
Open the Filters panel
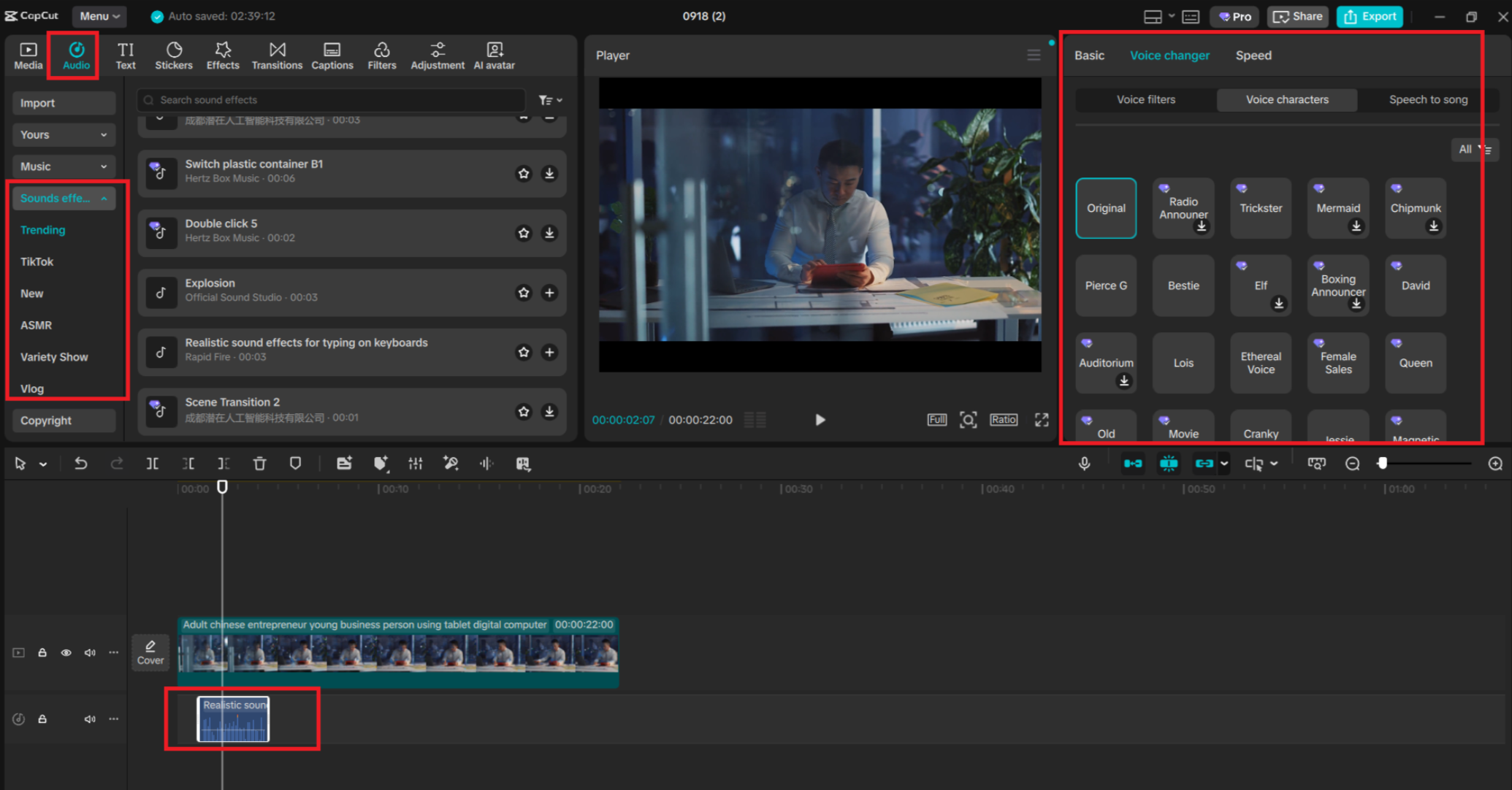381,55
